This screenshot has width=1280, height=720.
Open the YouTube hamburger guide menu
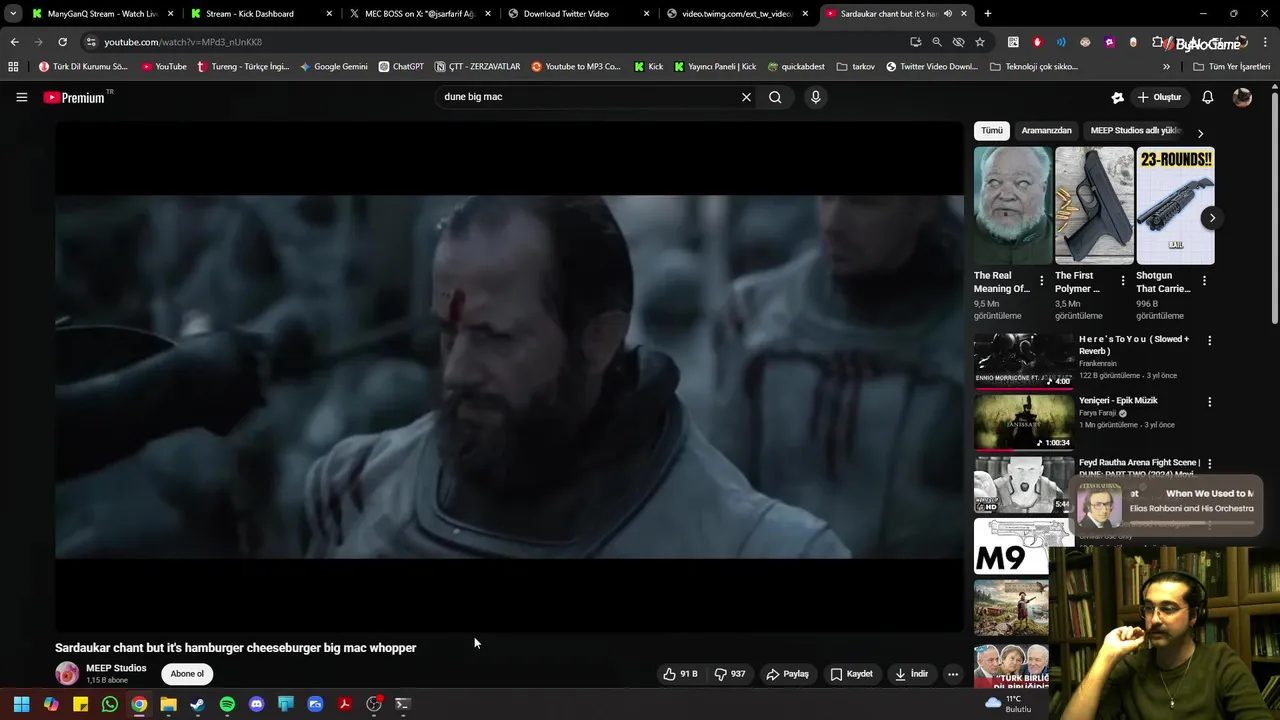tap(21, 97)
